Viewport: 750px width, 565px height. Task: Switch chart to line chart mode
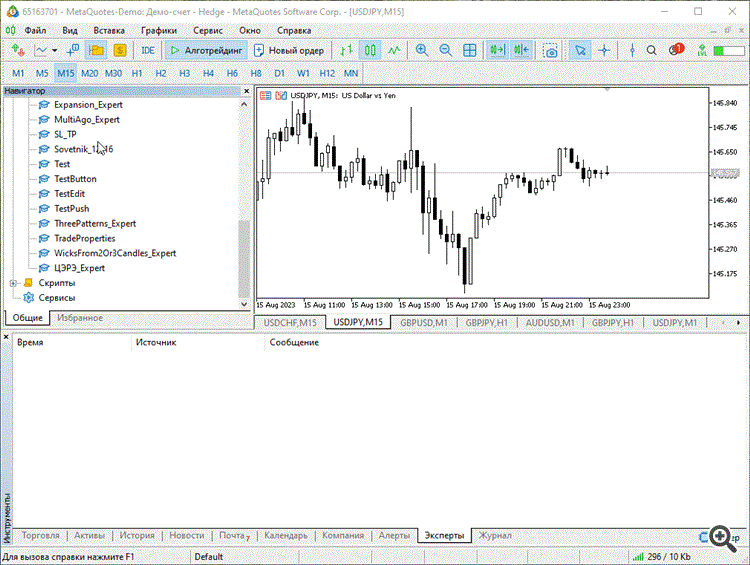[x=394, y=50]
